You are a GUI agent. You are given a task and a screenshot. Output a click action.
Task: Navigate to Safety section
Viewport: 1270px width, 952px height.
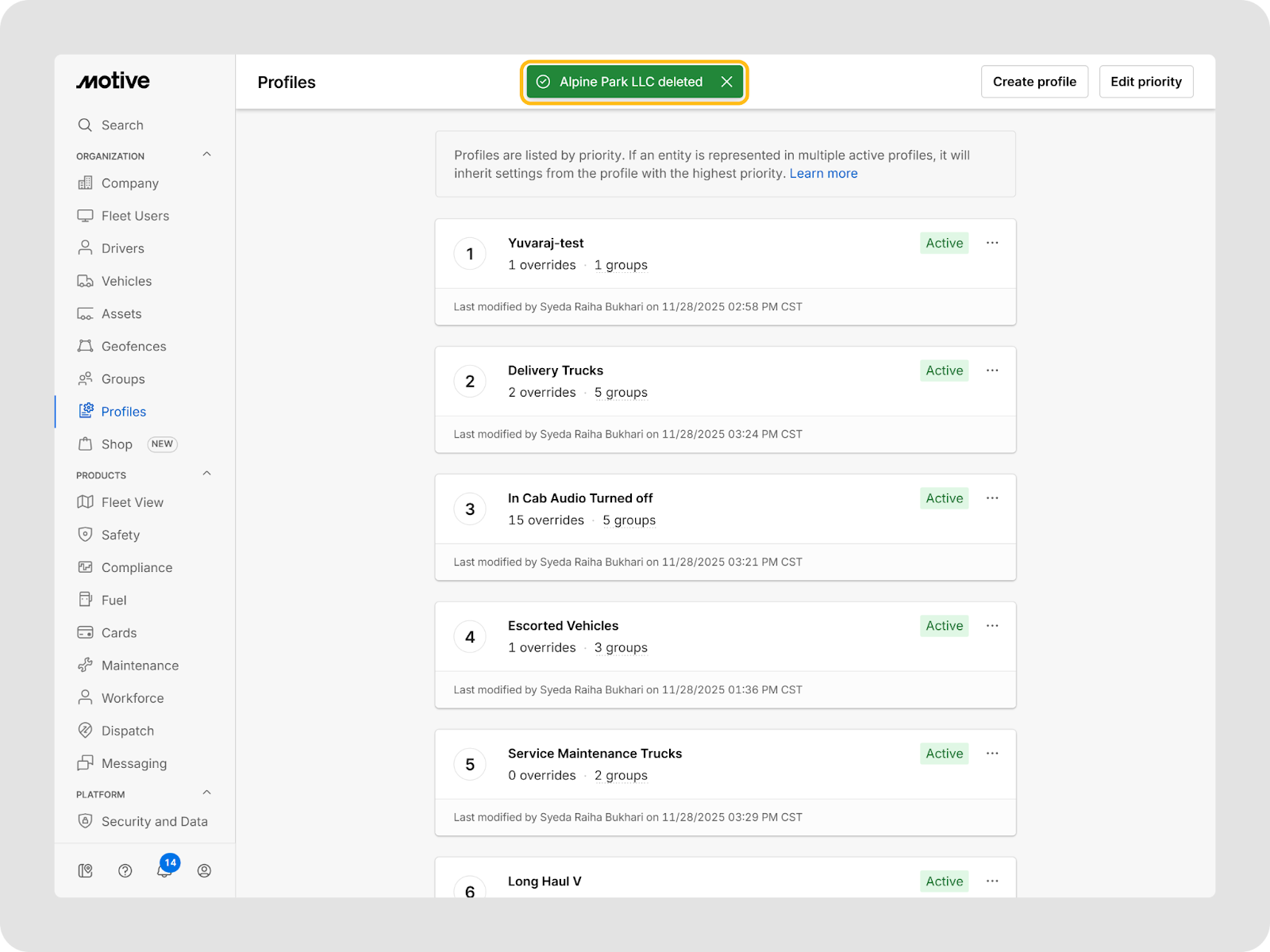[120, 535]
